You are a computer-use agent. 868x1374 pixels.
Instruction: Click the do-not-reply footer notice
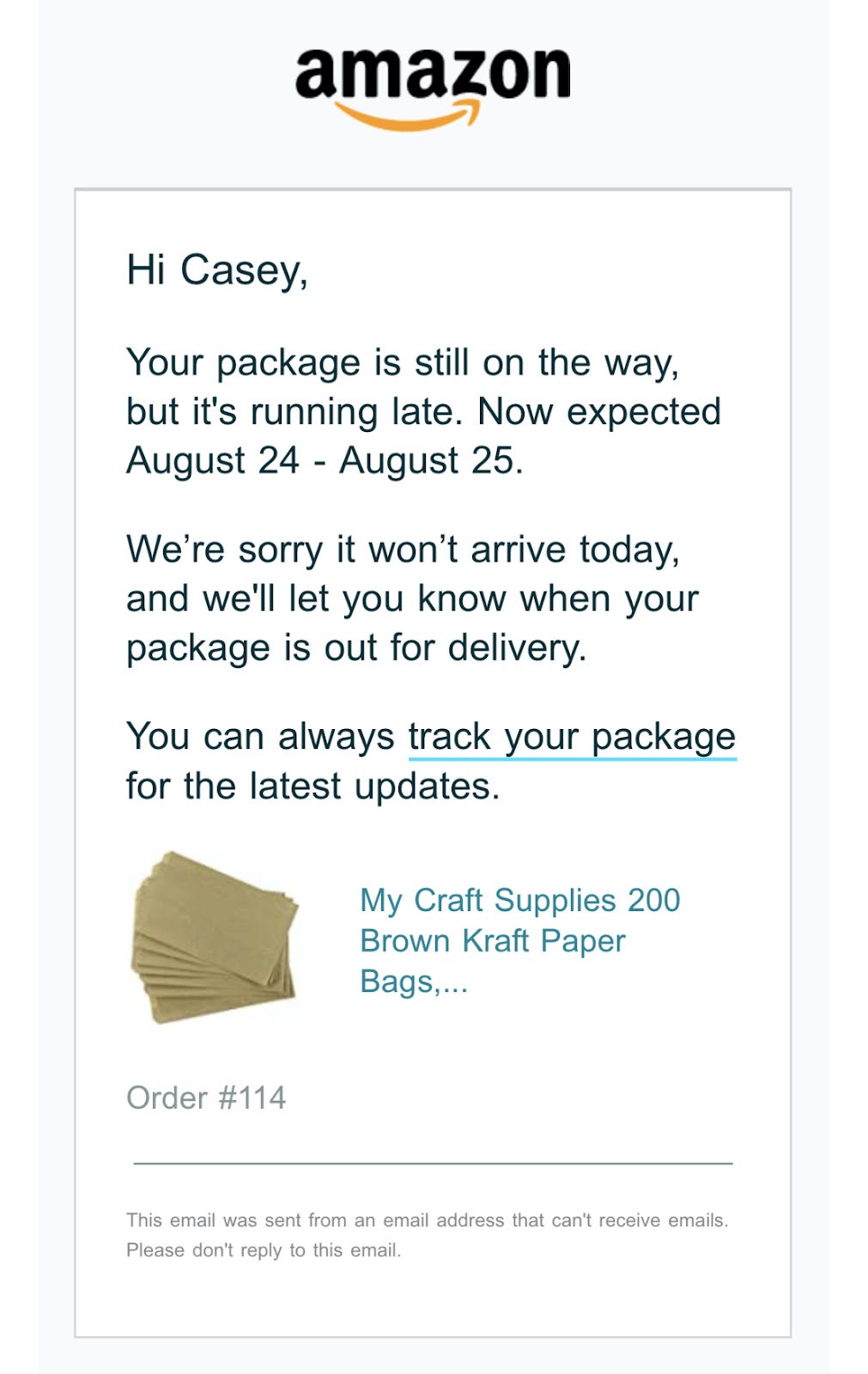coord(427,1235)
